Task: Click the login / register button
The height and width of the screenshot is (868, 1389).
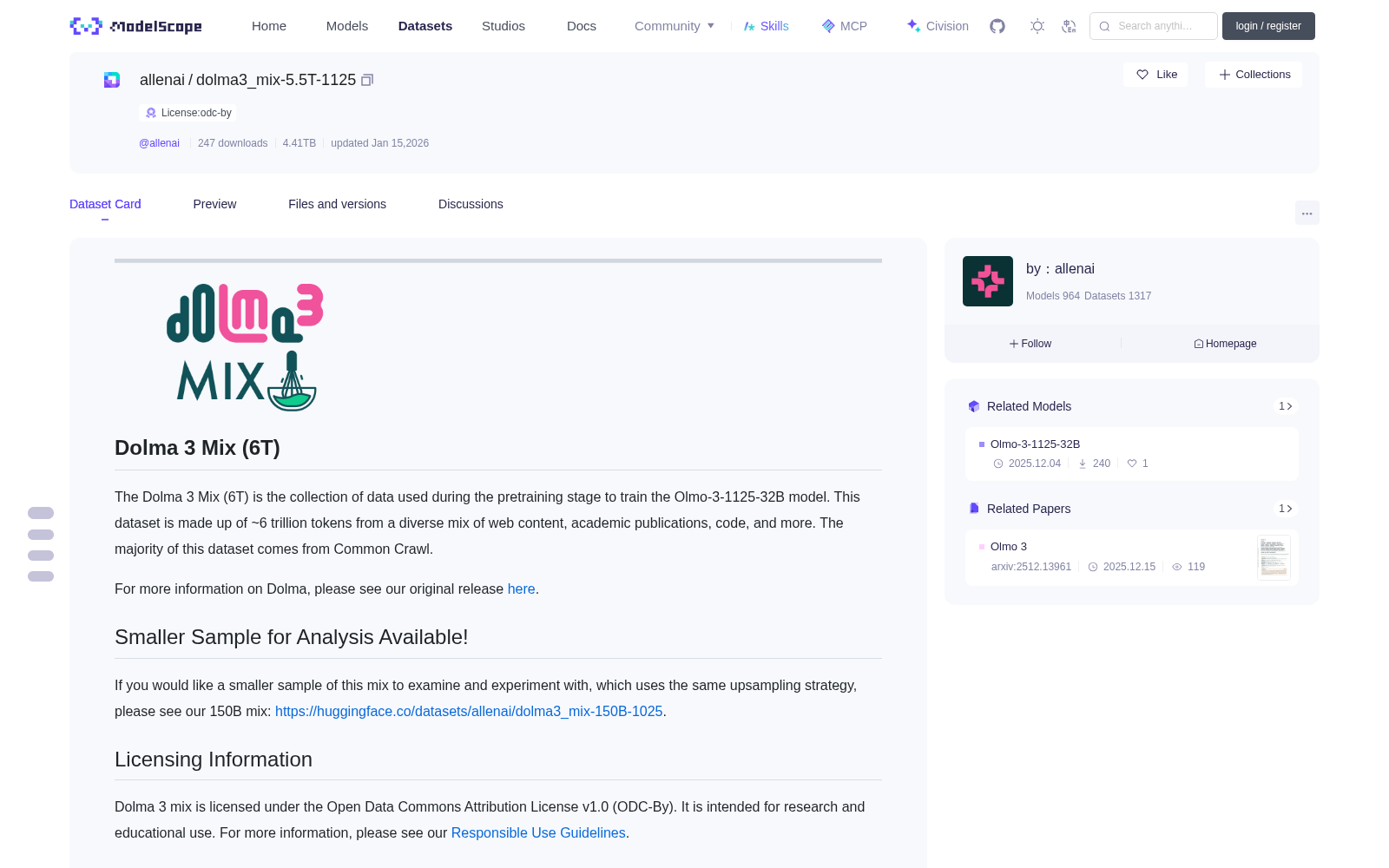Action: [1268, 26]
